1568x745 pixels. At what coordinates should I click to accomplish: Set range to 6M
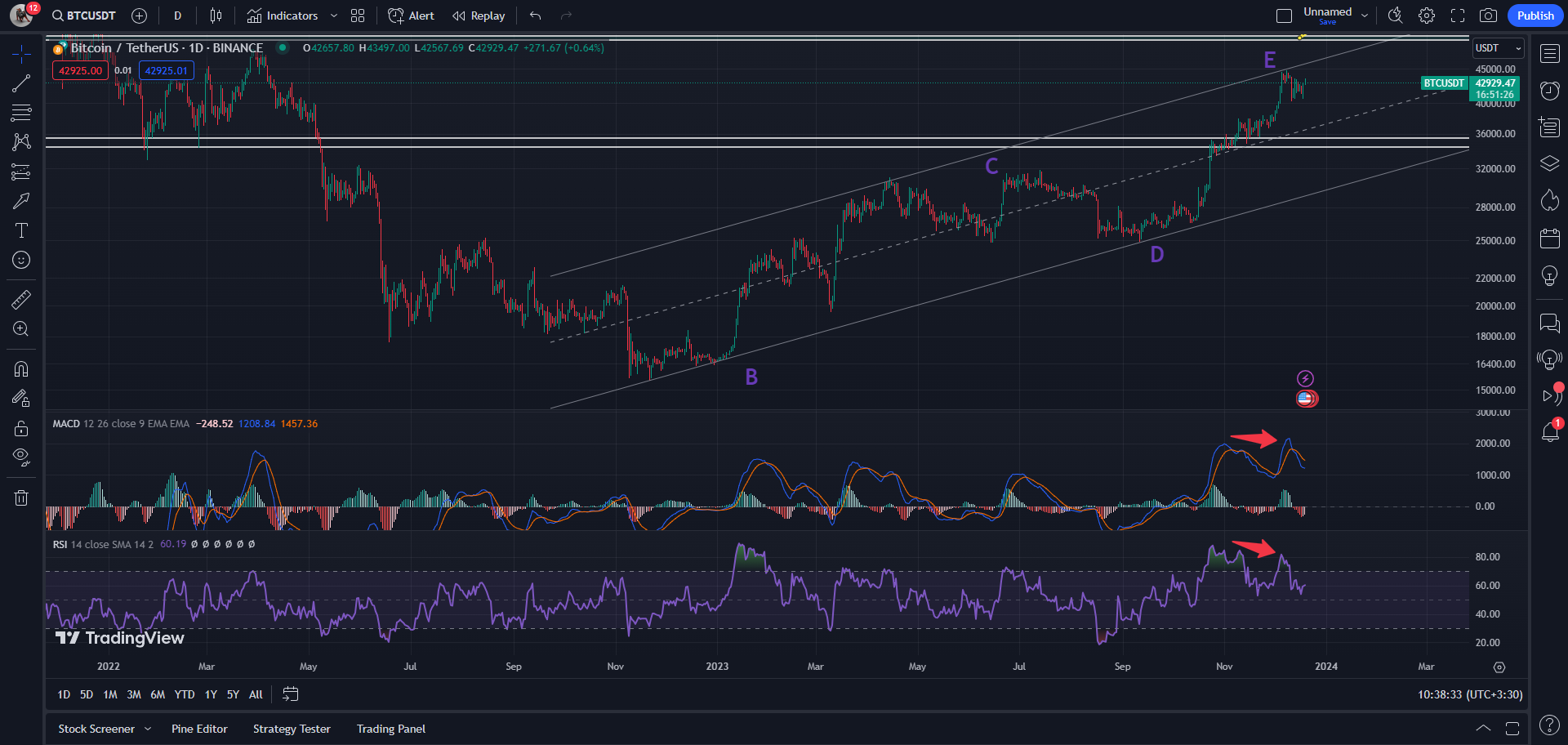158,694
